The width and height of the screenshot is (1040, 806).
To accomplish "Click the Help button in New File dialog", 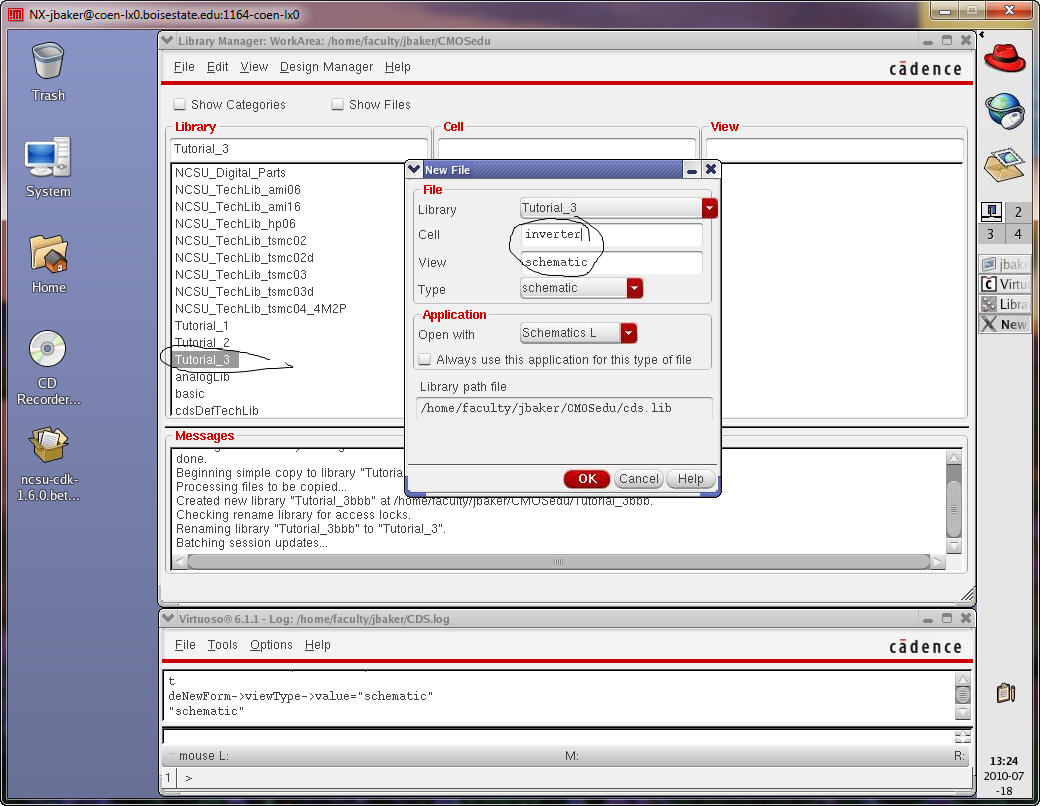I will [690, 478].
